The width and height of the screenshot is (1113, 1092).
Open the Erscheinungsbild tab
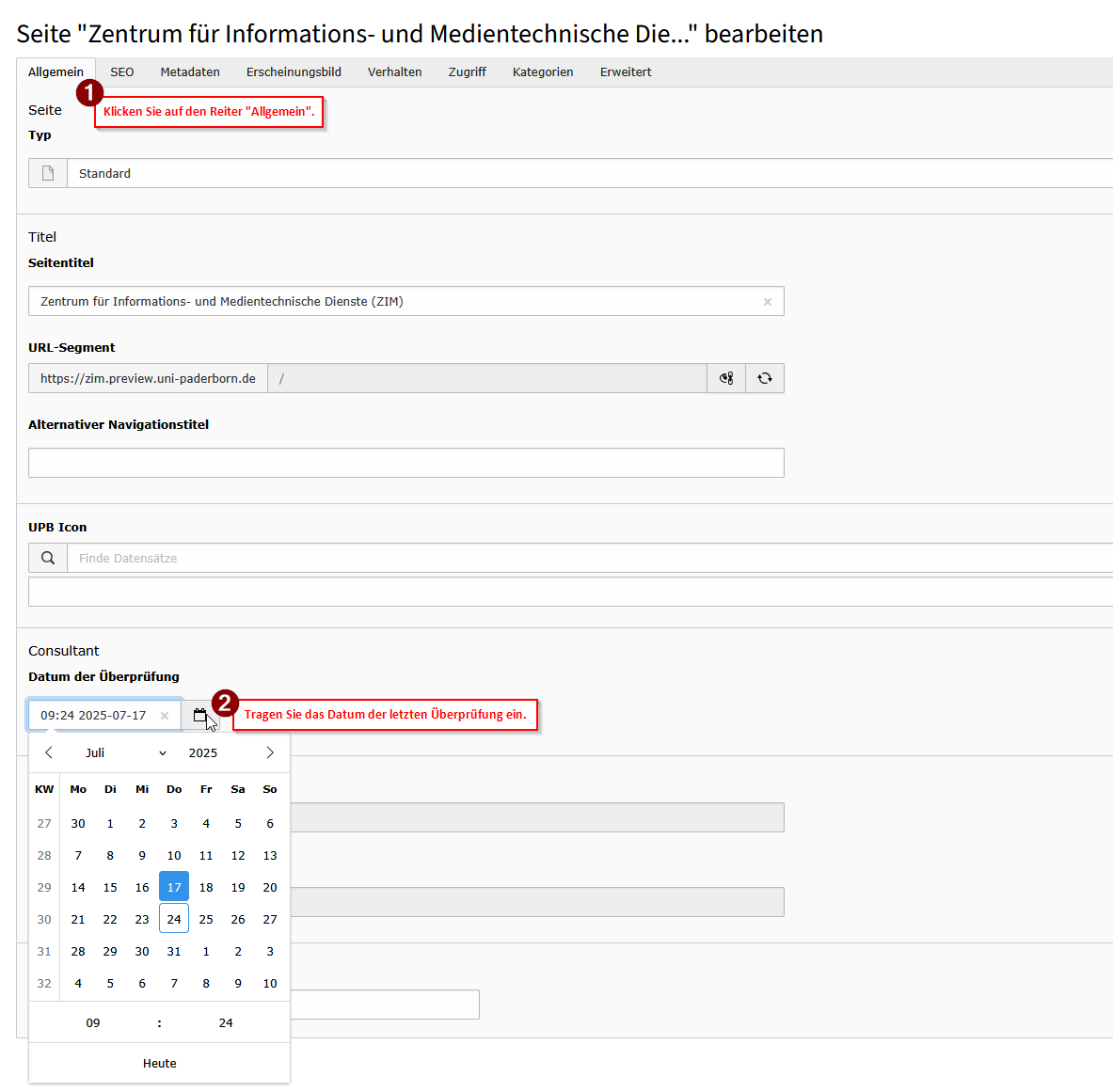(294, 72)
